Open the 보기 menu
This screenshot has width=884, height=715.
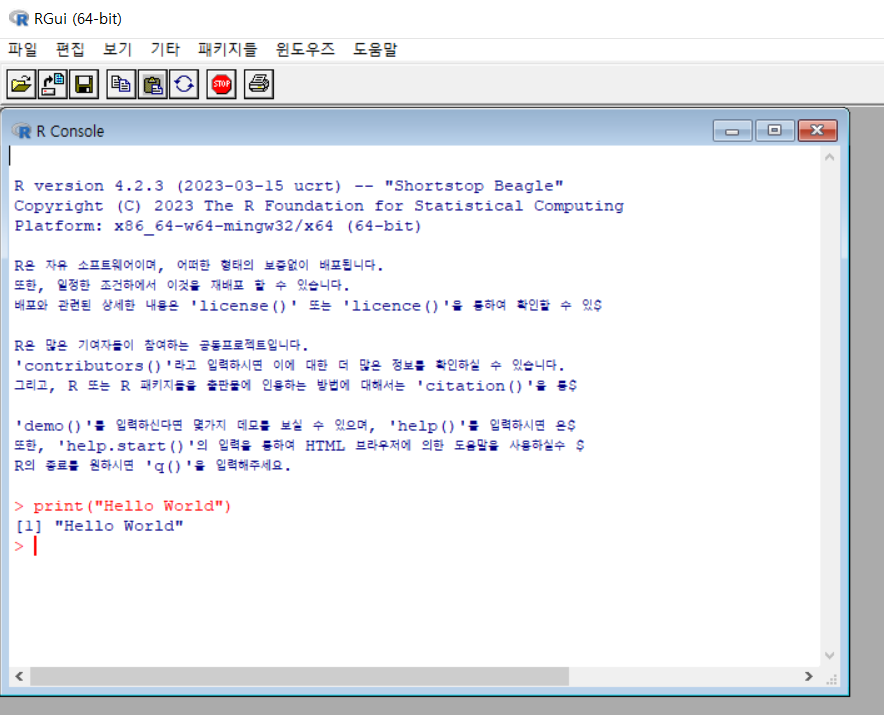(117, 50)
